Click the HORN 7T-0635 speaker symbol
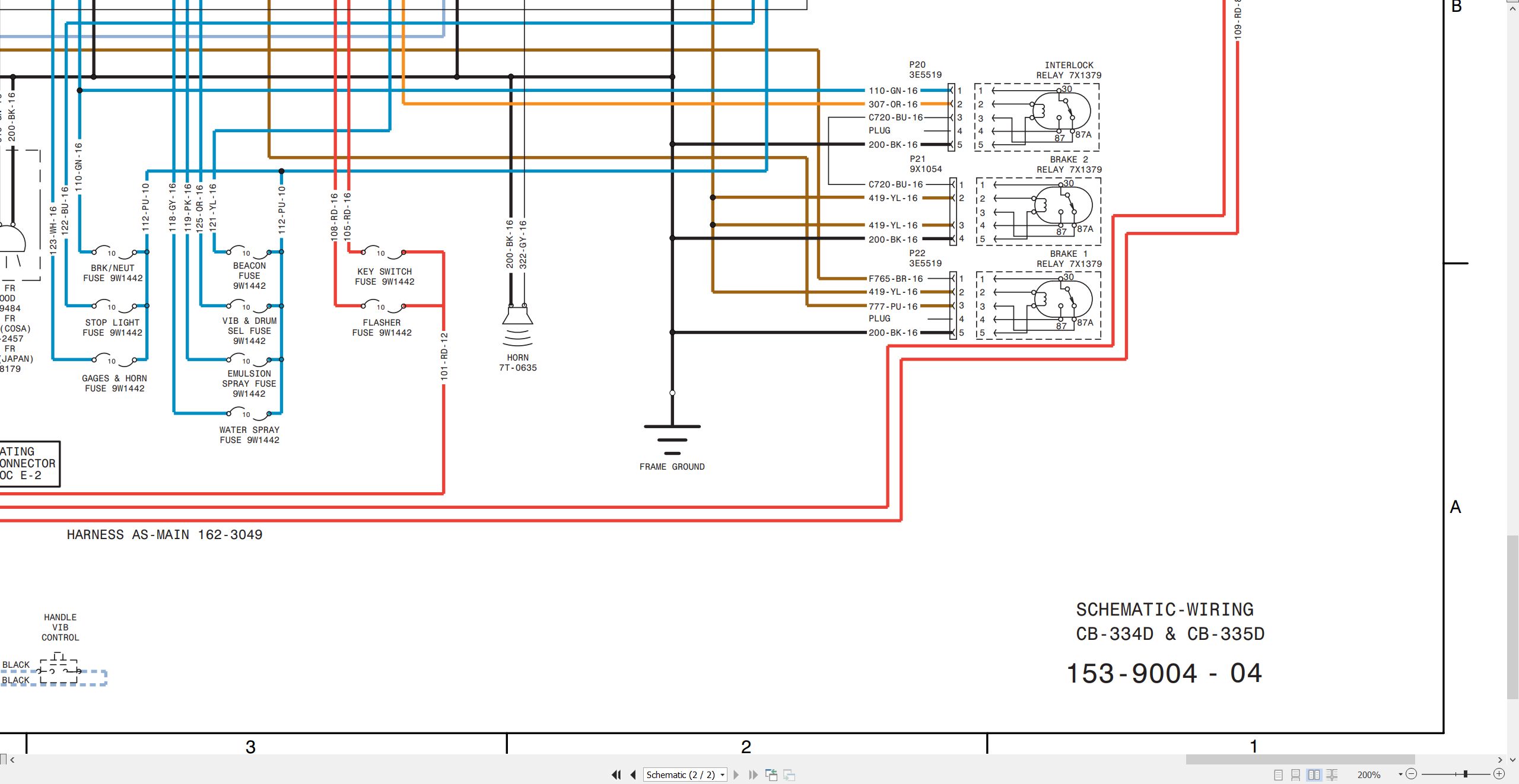The image size is (1519, 784). point(517,324)
